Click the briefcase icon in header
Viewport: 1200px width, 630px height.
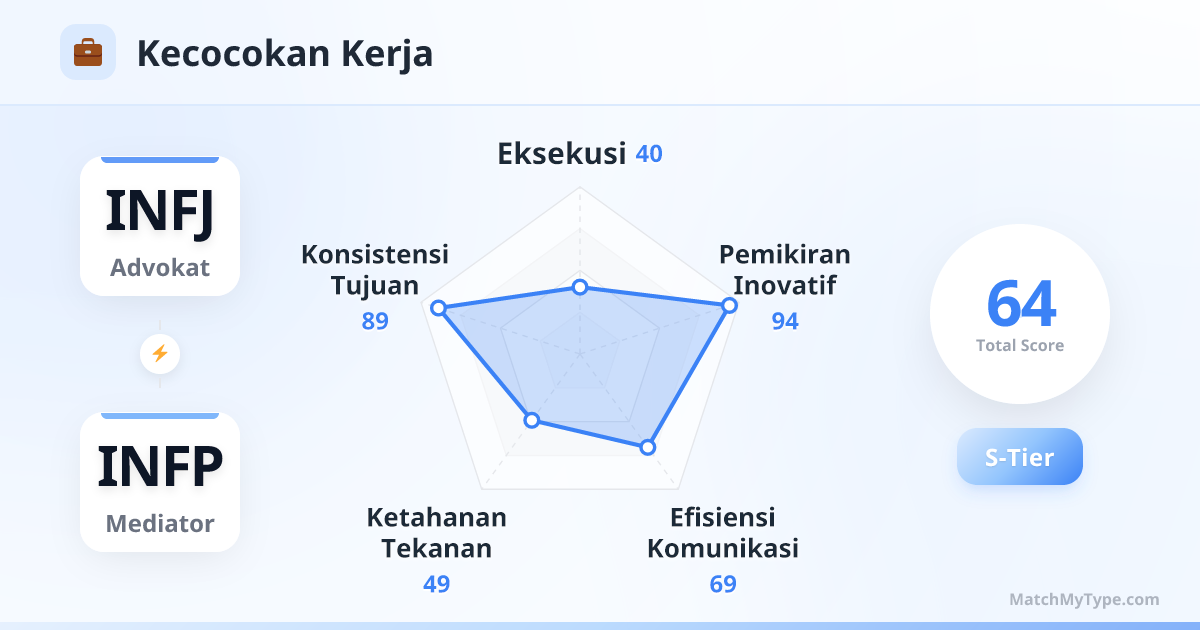tap(88, 52)
